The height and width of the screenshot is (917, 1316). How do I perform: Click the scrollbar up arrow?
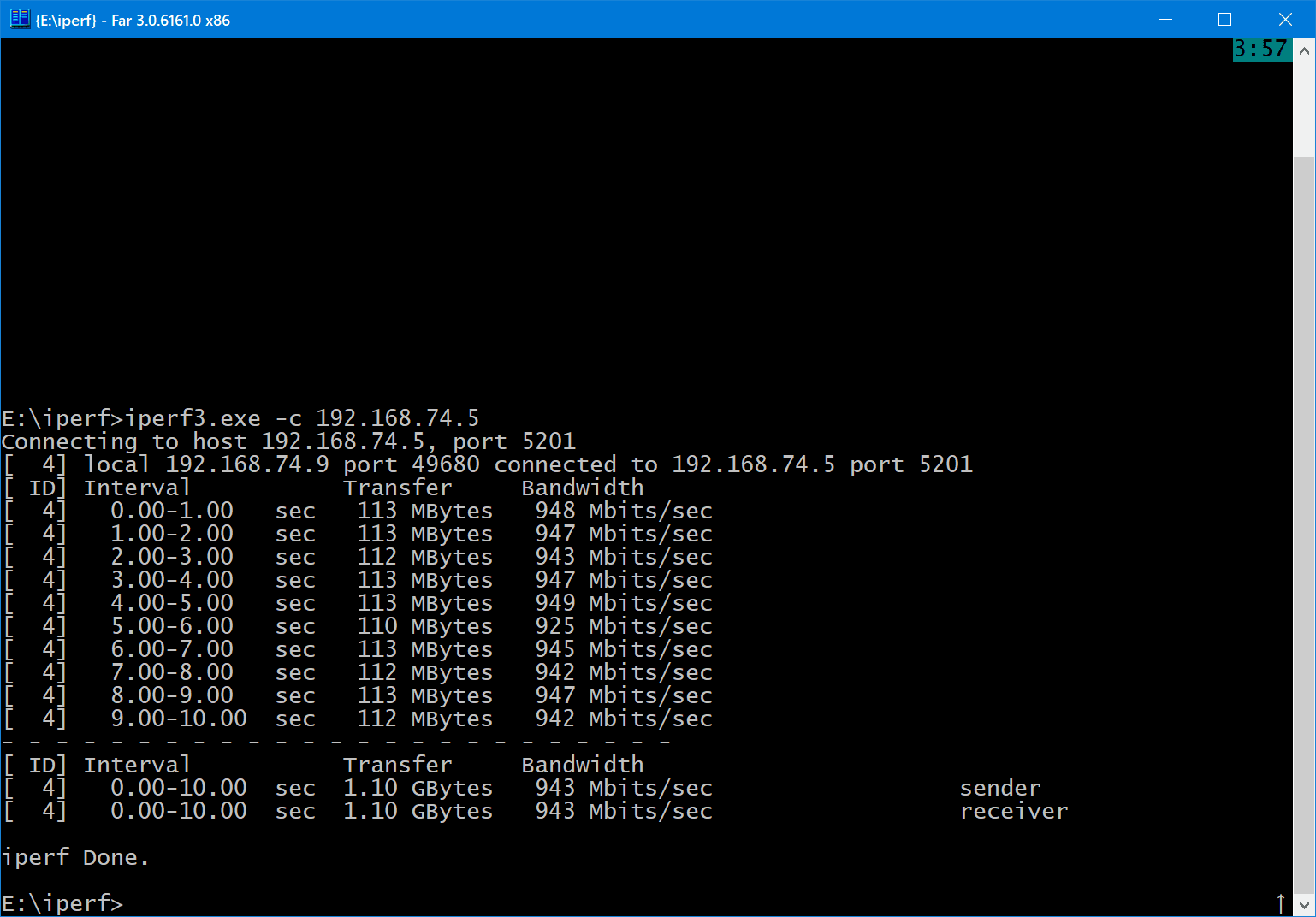pos(1304,50)
